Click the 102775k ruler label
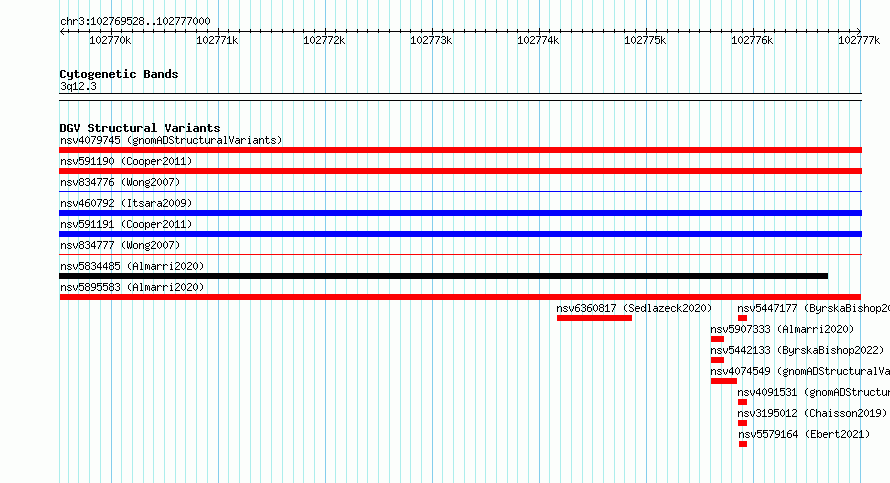 [645, 40]
